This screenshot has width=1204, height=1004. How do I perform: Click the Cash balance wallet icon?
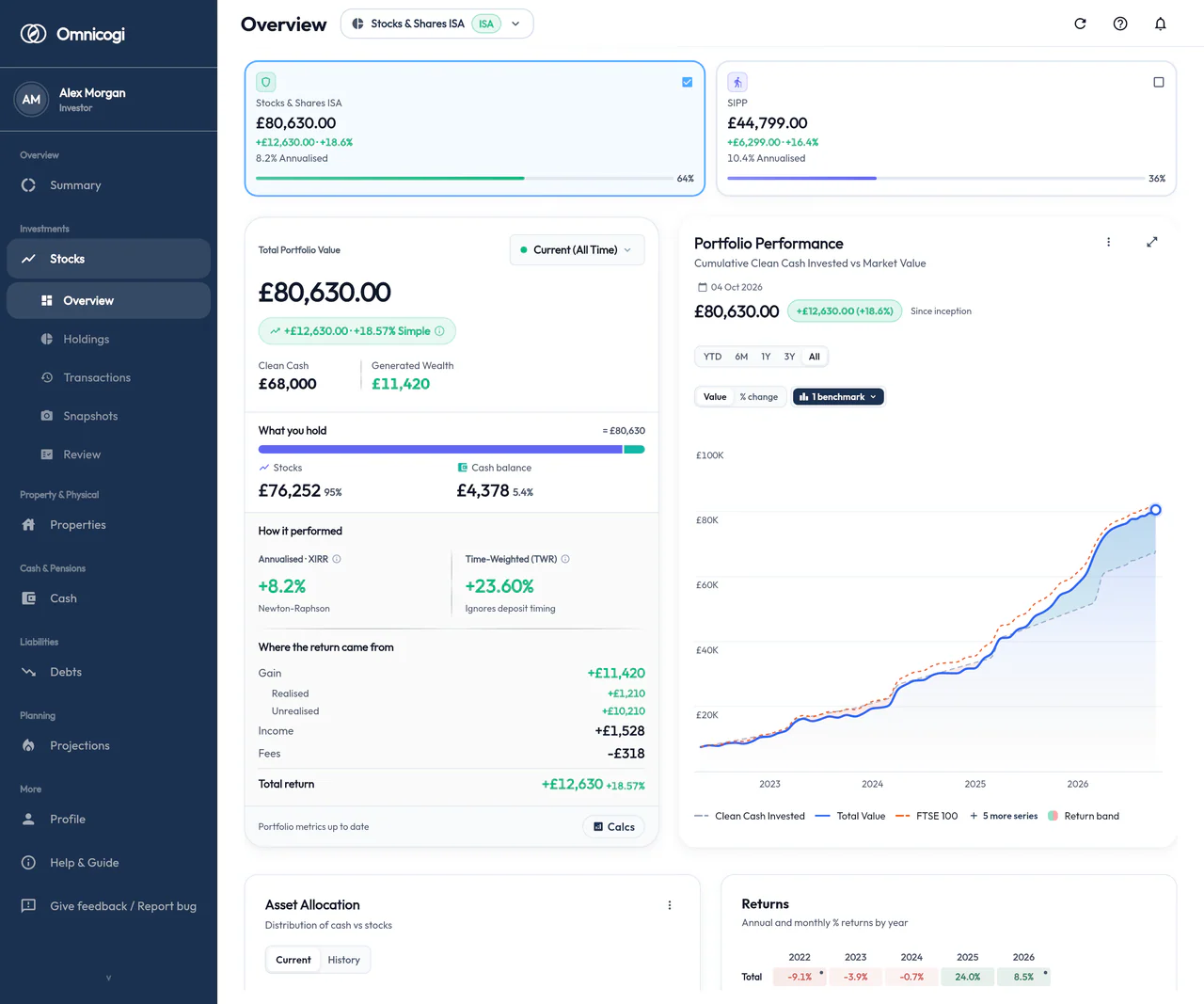[462, 468]
